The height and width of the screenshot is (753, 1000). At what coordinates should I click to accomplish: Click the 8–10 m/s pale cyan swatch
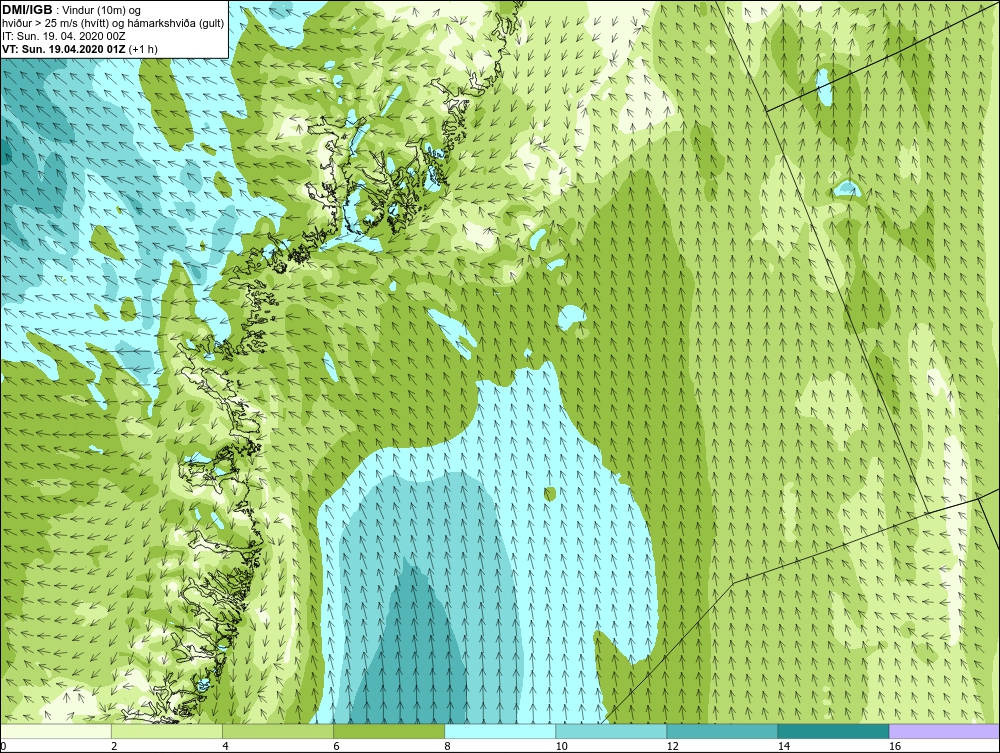click(500, 731)
